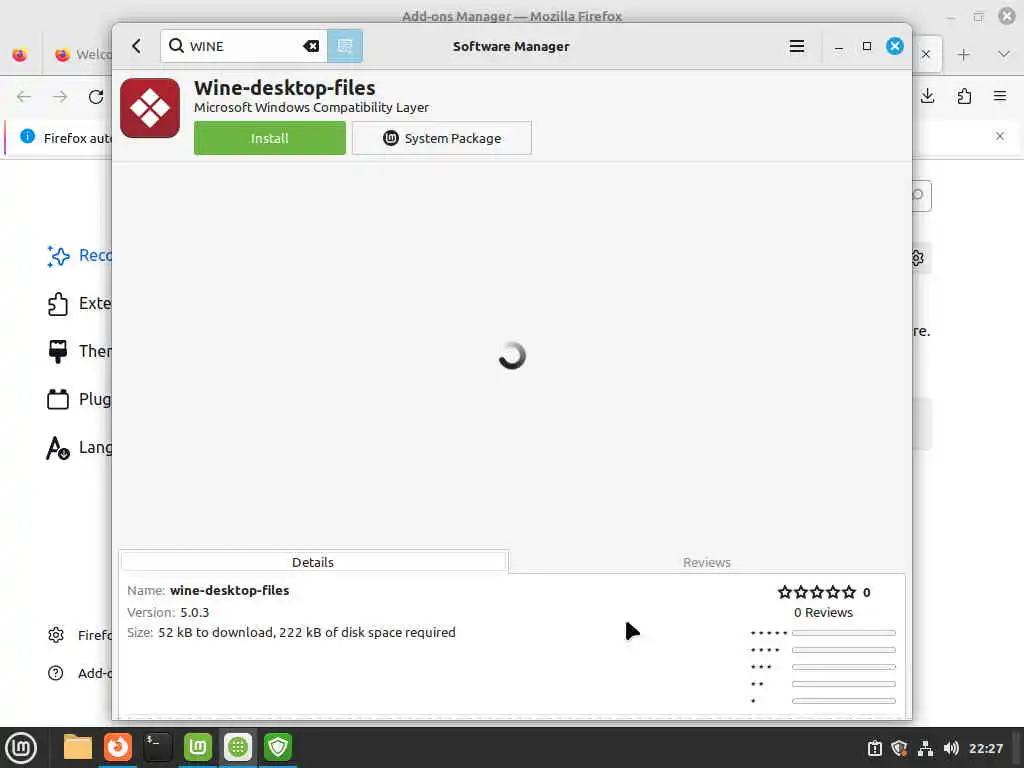Click the System Package button

point(441,138)
